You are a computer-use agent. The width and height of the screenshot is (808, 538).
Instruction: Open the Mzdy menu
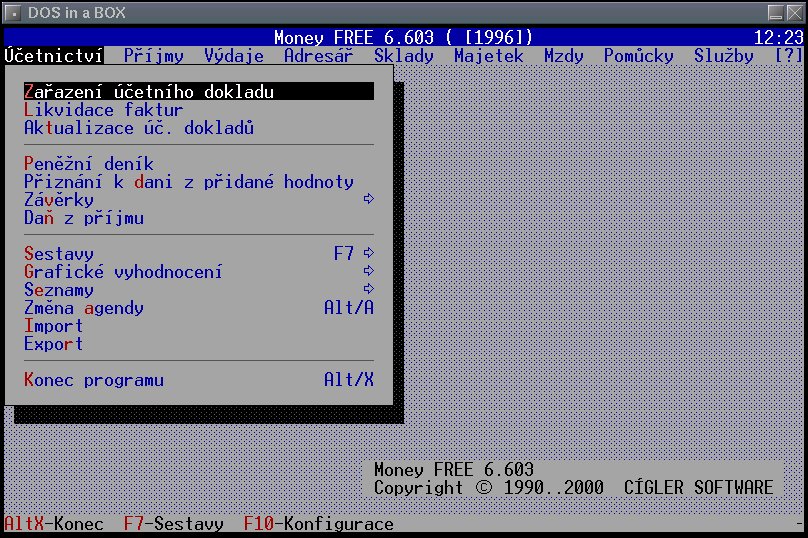click(564, 56)
